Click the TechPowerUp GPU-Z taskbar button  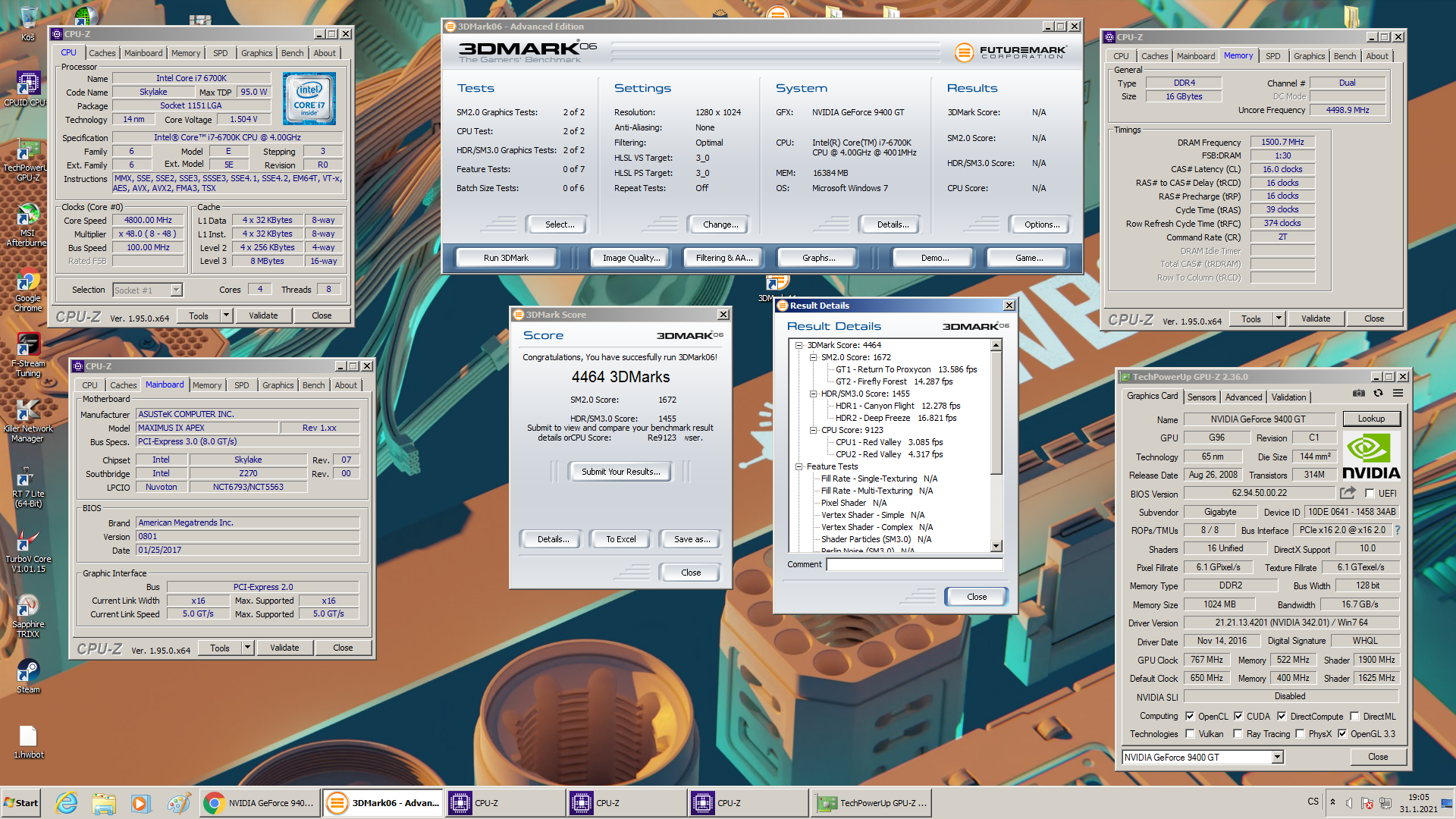871,803
